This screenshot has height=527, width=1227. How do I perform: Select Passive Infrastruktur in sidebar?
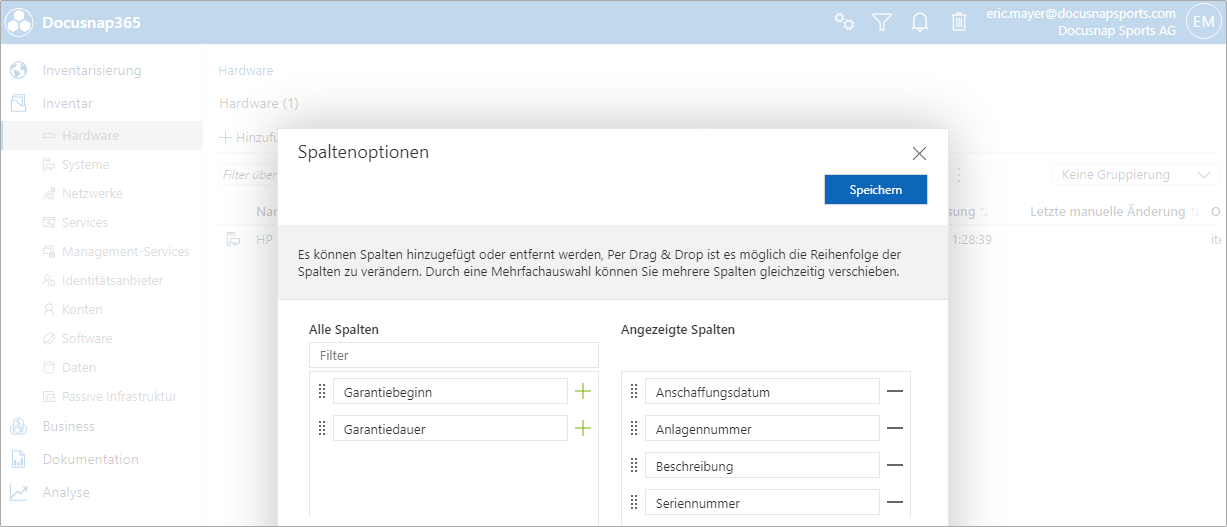[119, 397]
